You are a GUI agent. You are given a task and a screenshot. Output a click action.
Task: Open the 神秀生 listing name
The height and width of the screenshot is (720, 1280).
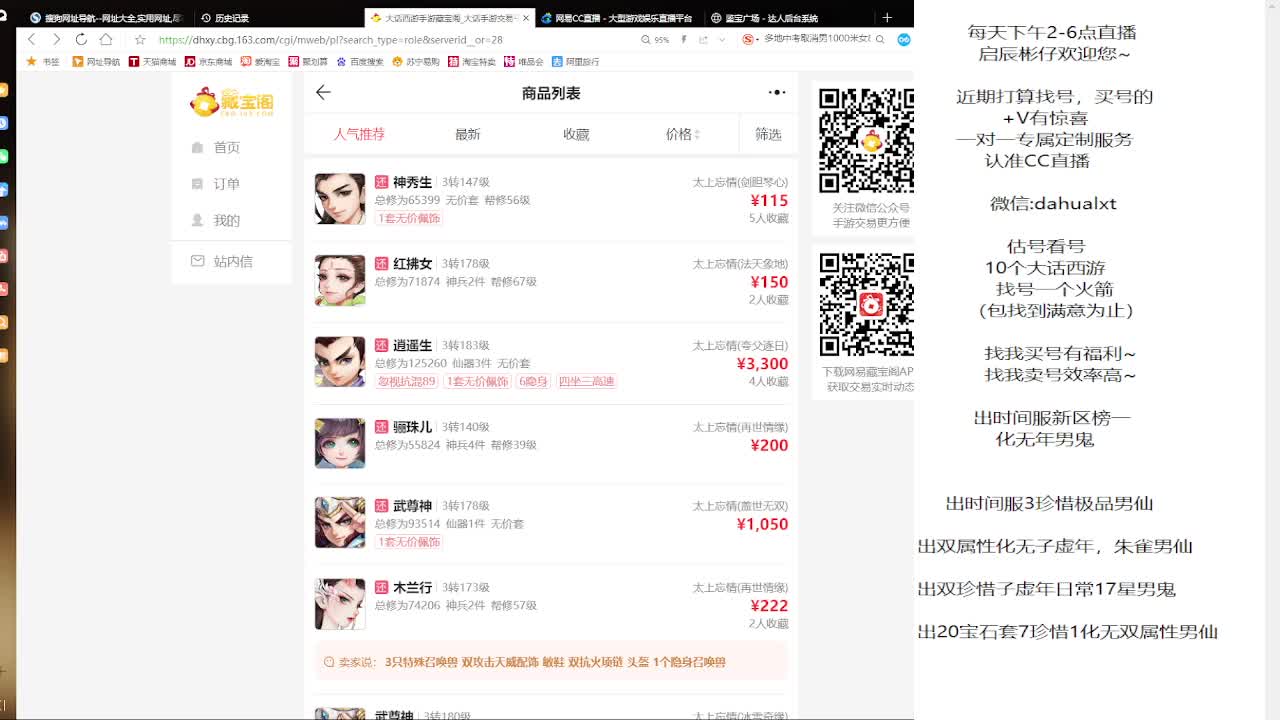tap(412, 182)
